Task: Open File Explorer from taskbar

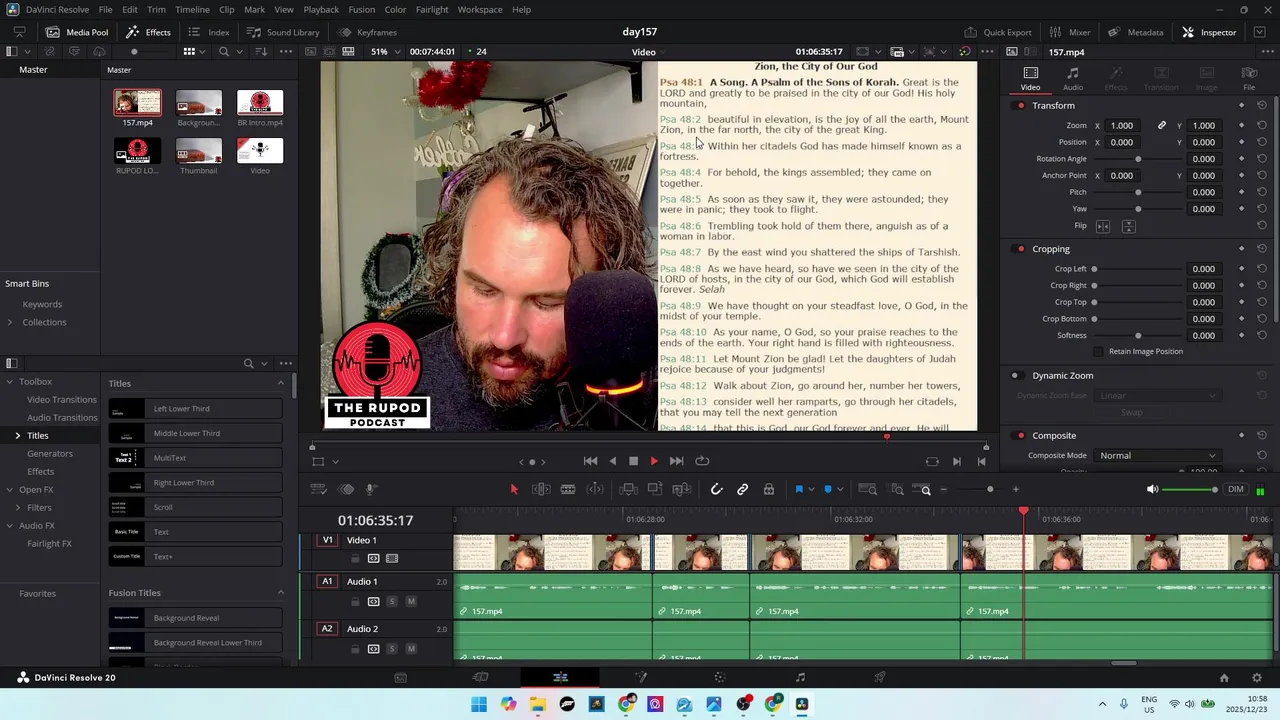Action: coord(538,705)
